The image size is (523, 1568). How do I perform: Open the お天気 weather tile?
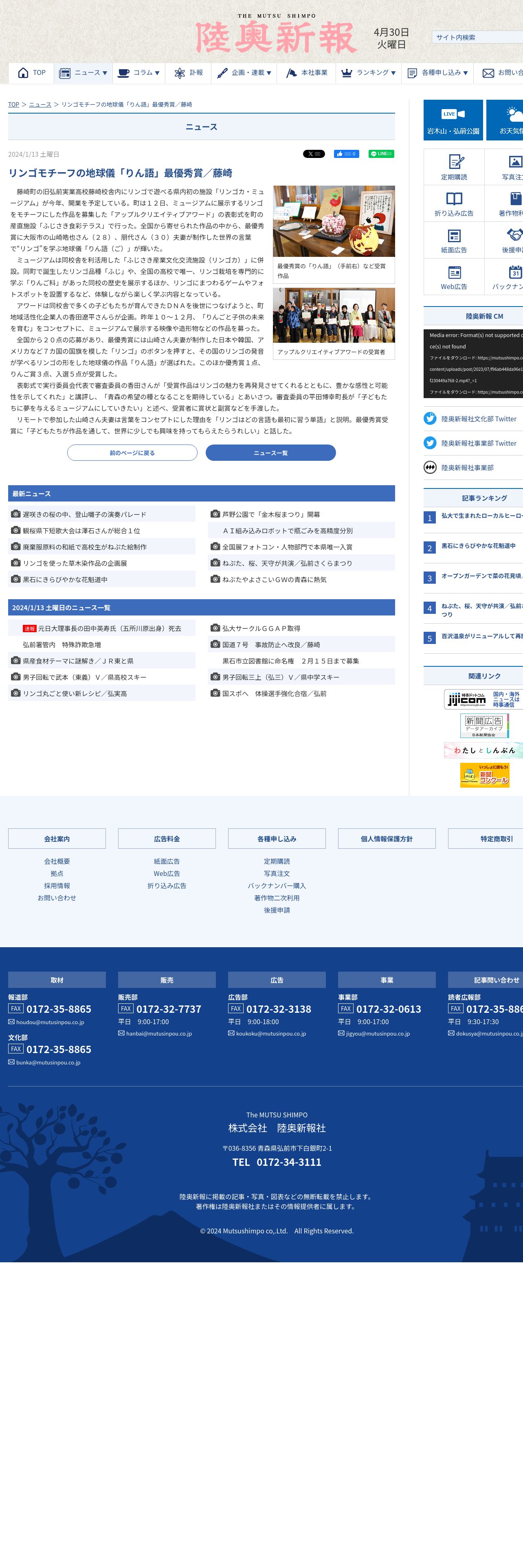[505, 120]
